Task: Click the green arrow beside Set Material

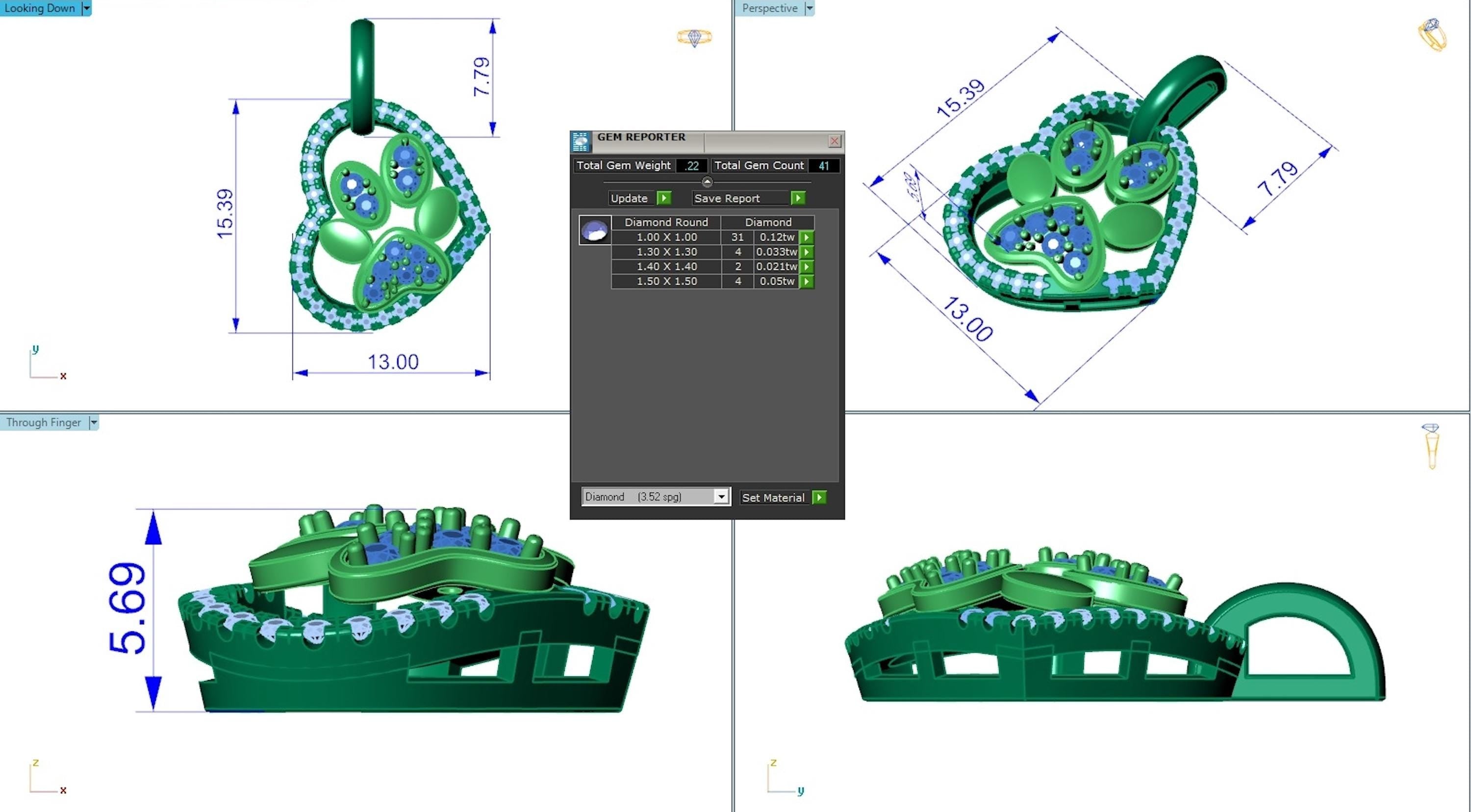Action: [819, 497]
